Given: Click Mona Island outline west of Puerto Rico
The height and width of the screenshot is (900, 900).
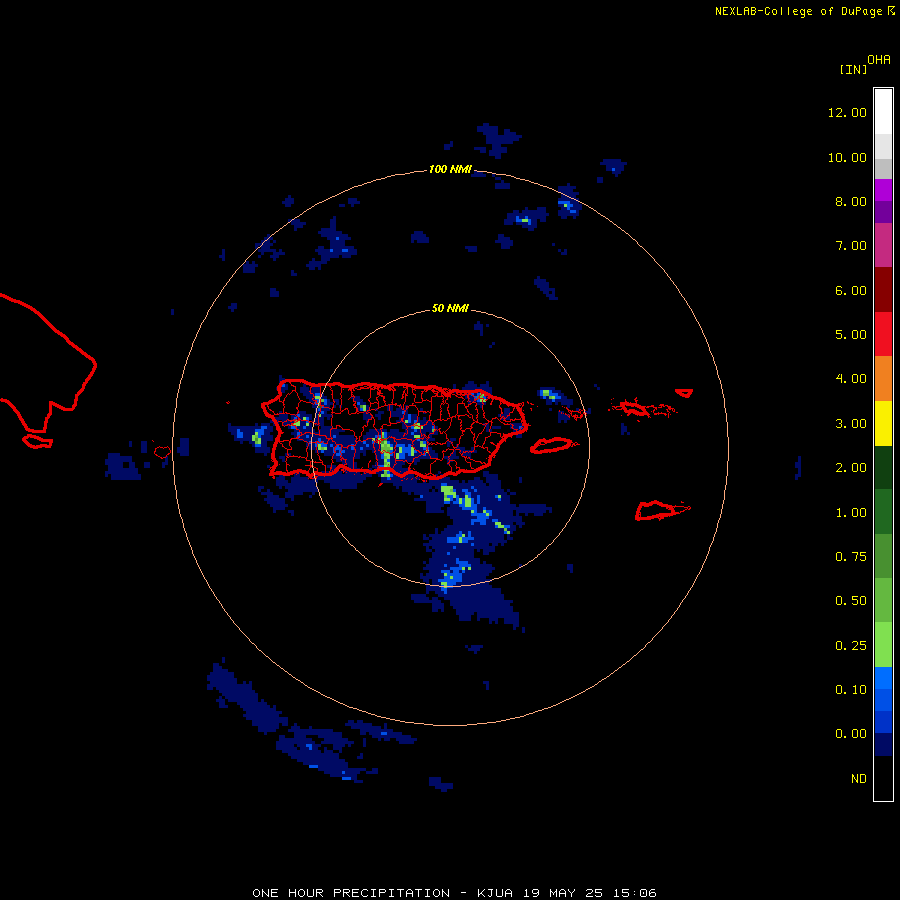Looking at the screenshot, I should pos(162,452).
